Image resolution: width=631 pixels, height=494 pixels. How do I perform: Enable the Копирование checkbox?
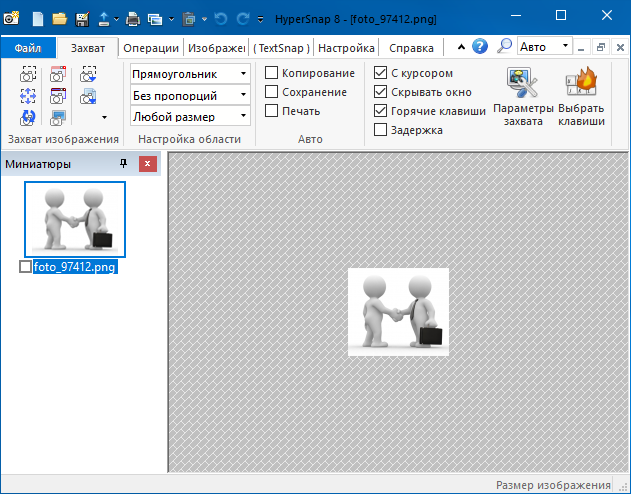[x=272, y=73]
